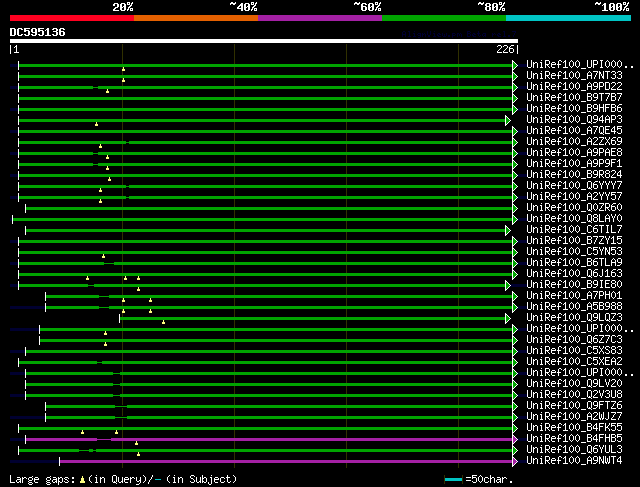Click the 226 end position label
Screen dimensions: 640x487
tap(505, 49)
